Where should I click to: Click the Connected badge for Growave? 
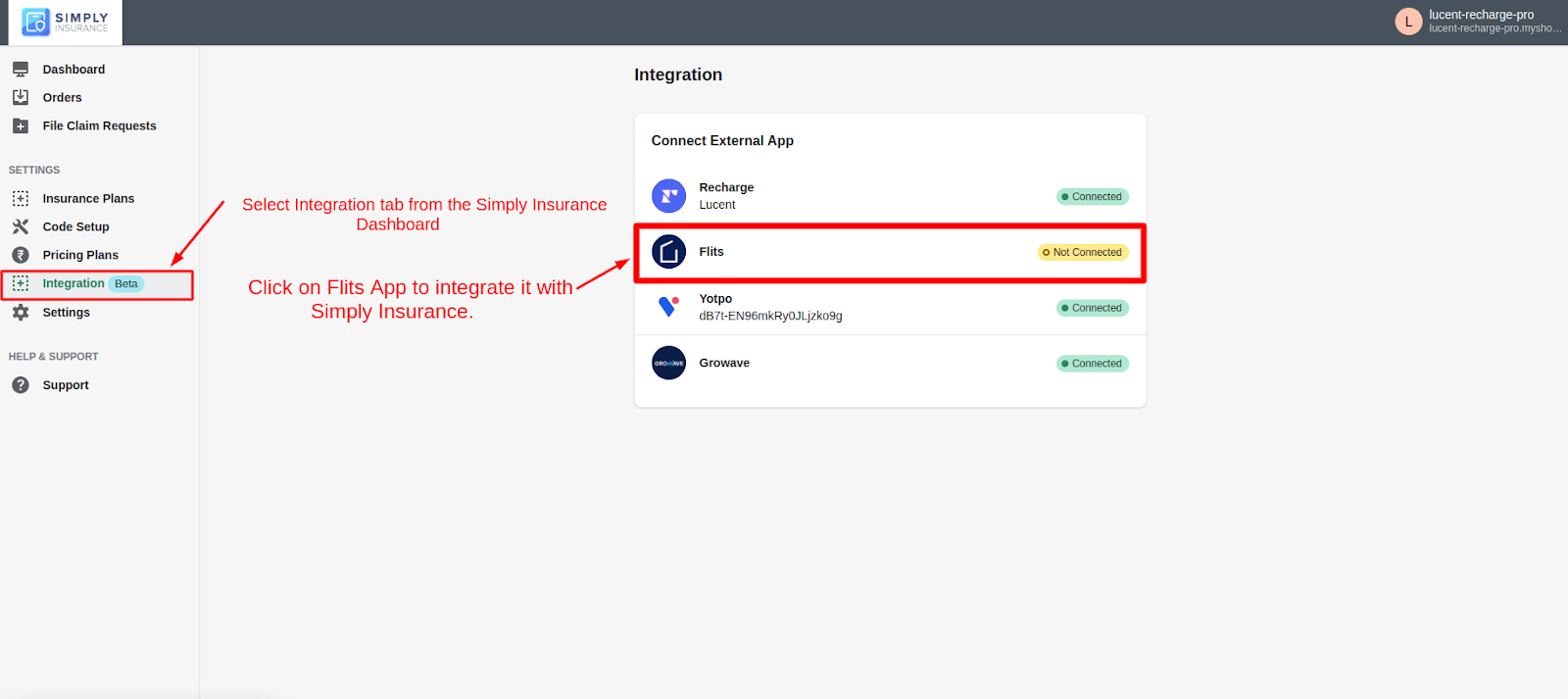(x=1093, y=364)
